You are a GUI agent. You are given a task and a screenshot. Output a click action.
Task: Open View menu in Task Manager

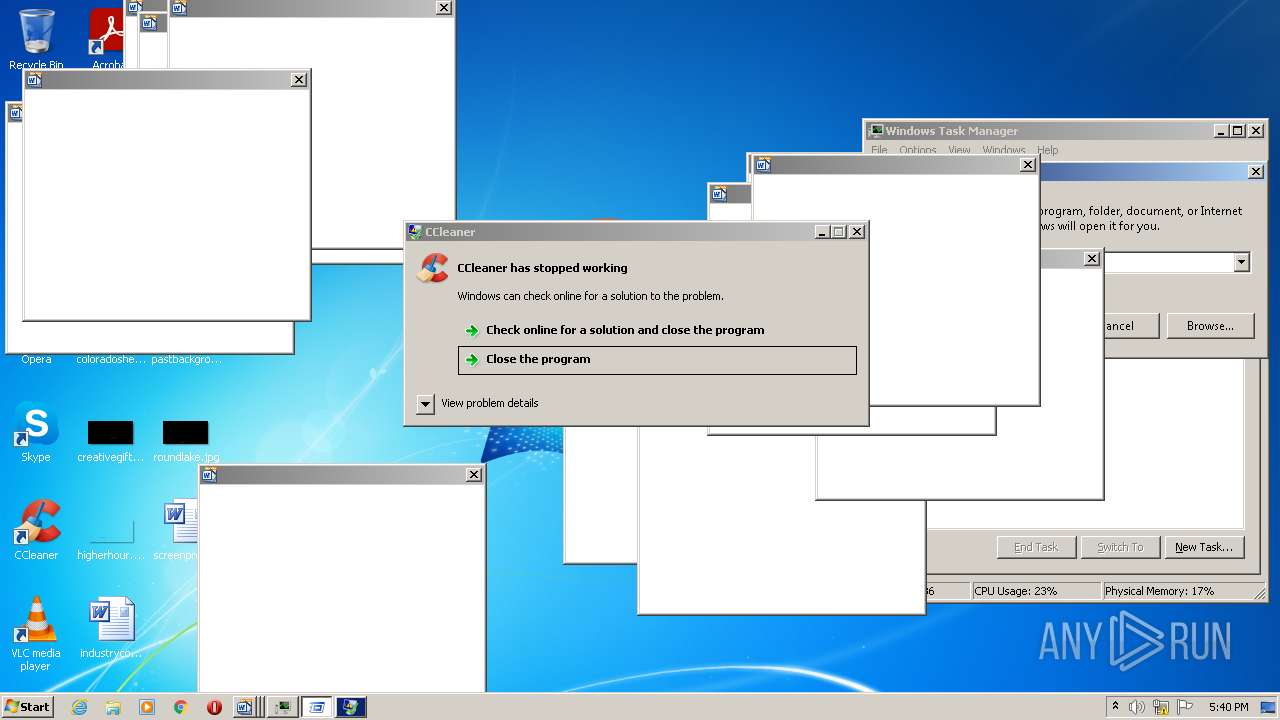tap(959, 150)
